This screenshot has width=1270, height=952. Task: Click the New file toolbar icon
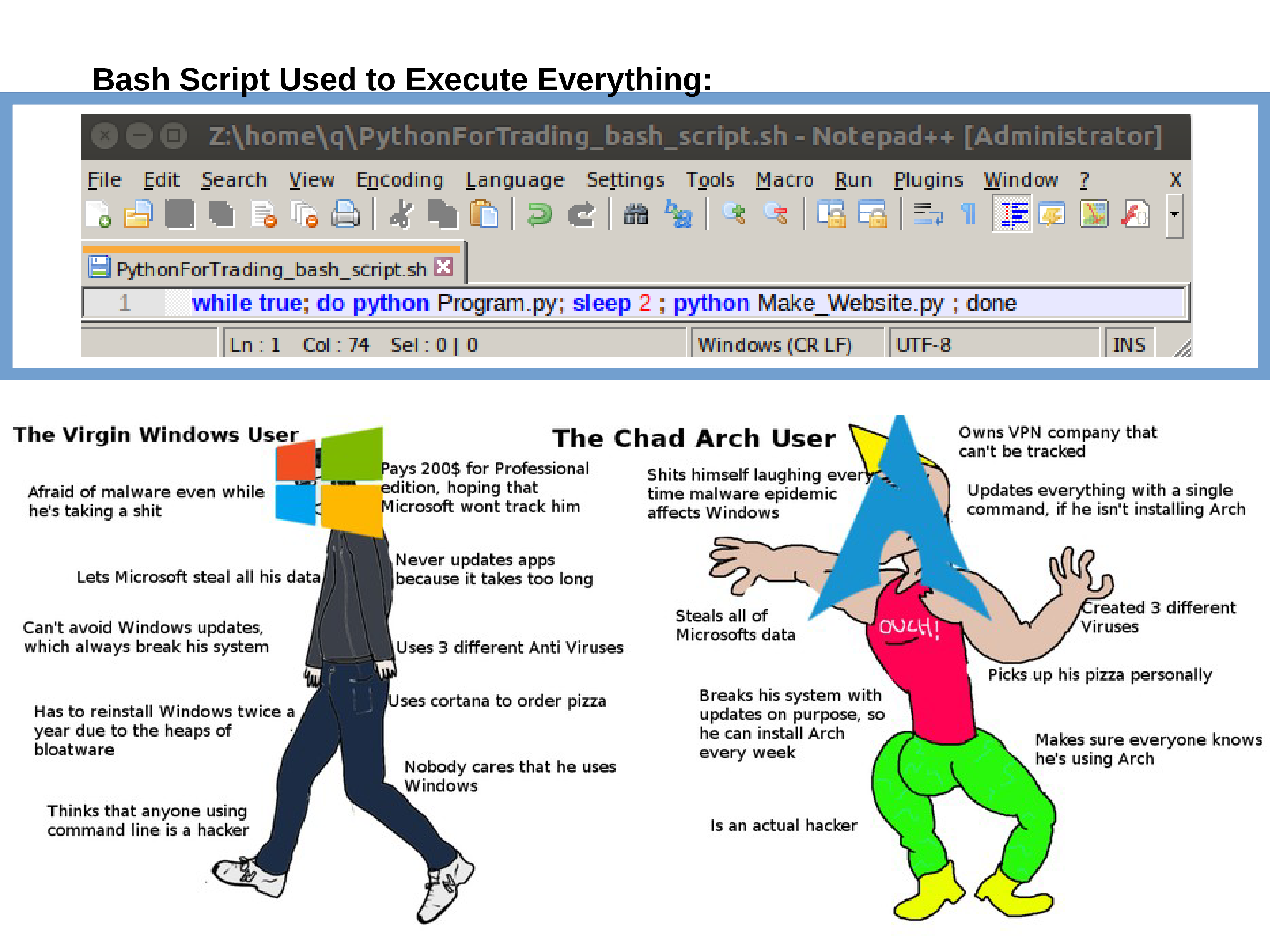(98, 214)
